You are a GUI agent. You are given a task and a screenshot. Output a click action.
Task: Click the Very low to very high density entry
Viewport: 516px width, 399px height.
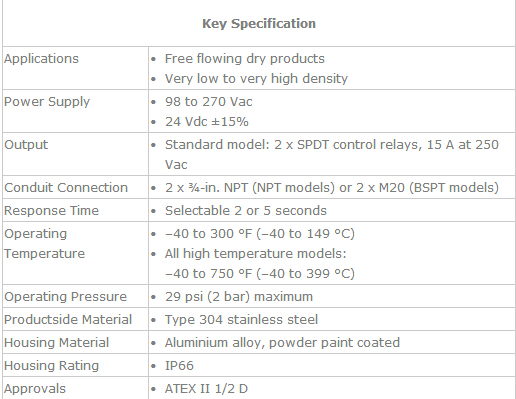(256, 79)
